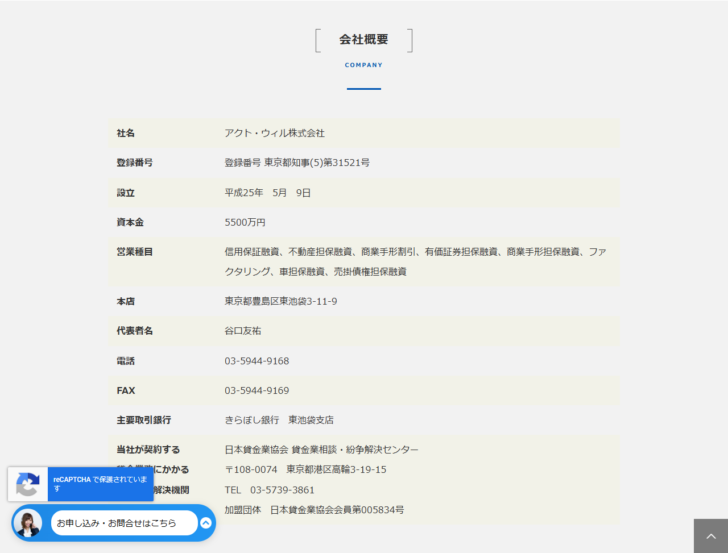Select fax number 03-5944-9169

click(x=257, y=390)
